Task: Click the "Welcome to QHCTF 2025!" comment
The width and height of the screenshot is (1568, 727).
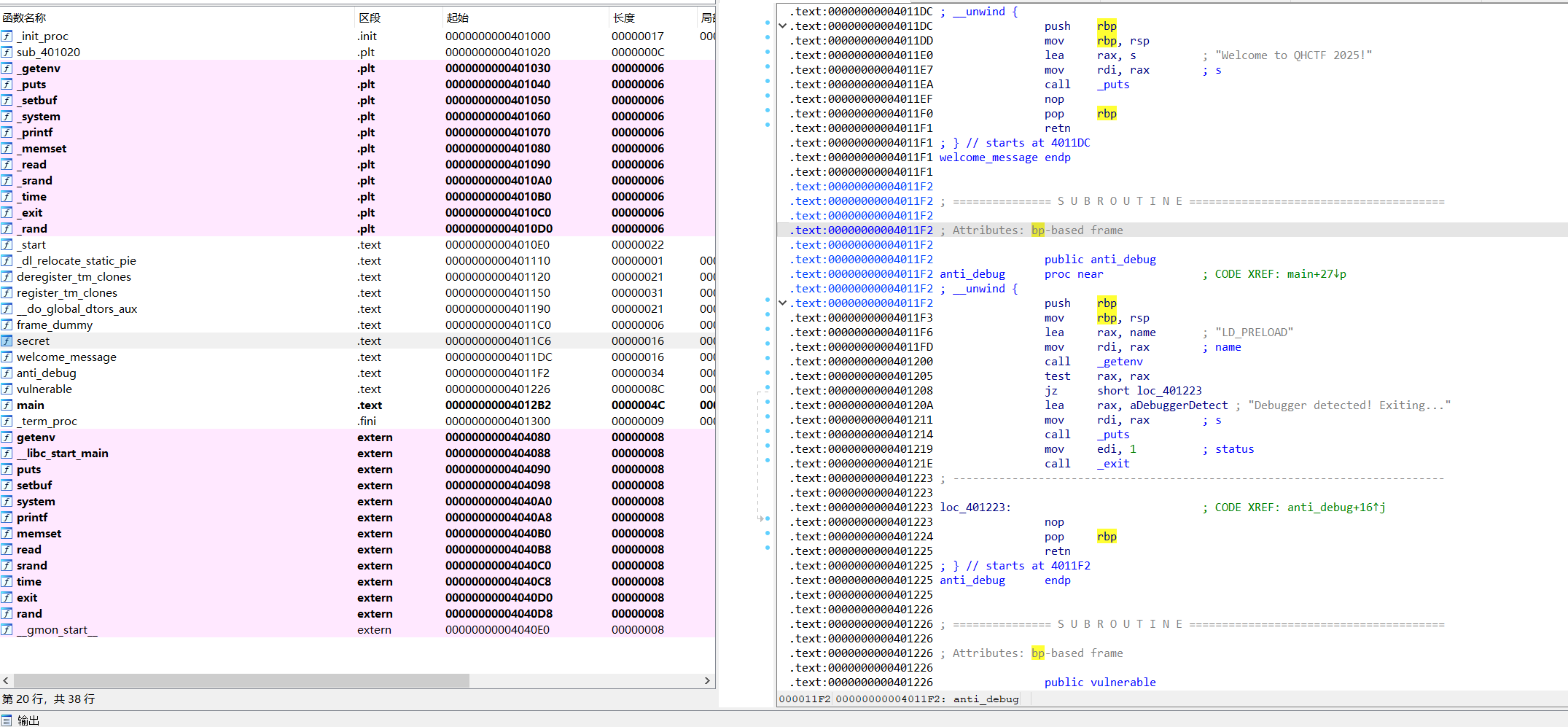Action: [x=1293, y=55]
